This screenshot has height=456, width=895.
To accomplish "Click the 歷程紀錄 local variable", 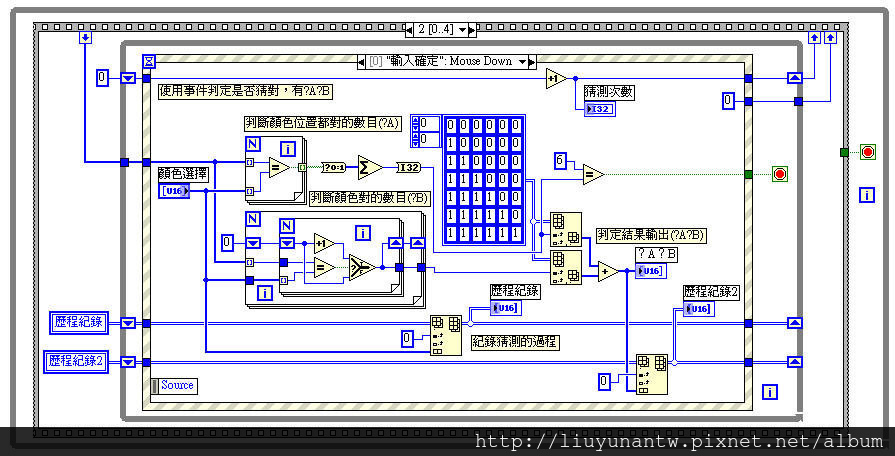I will [79, 322].
